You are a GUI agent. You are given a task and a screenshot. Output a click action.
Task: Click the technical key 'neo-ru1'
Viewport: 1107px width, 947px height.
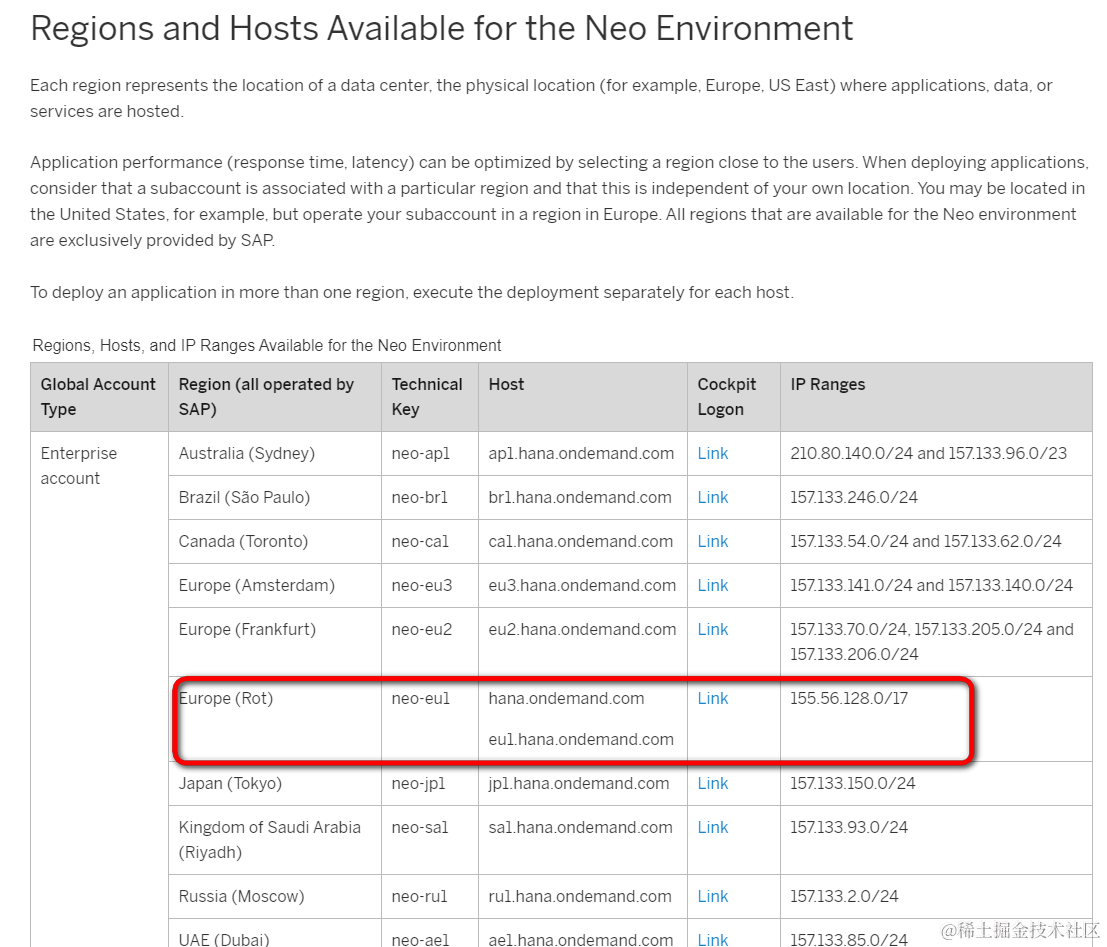click(x=419, y=896)
